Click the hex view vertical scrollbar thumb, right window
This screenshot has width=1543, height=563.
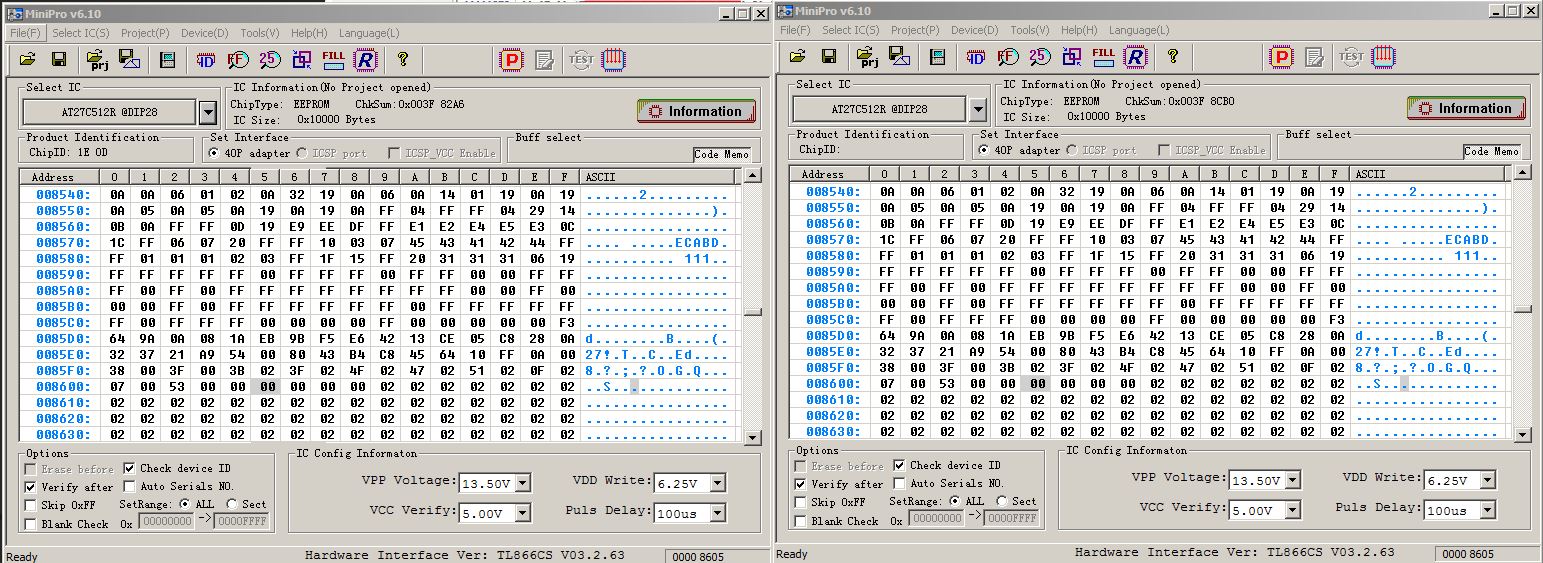(1522, 309)
